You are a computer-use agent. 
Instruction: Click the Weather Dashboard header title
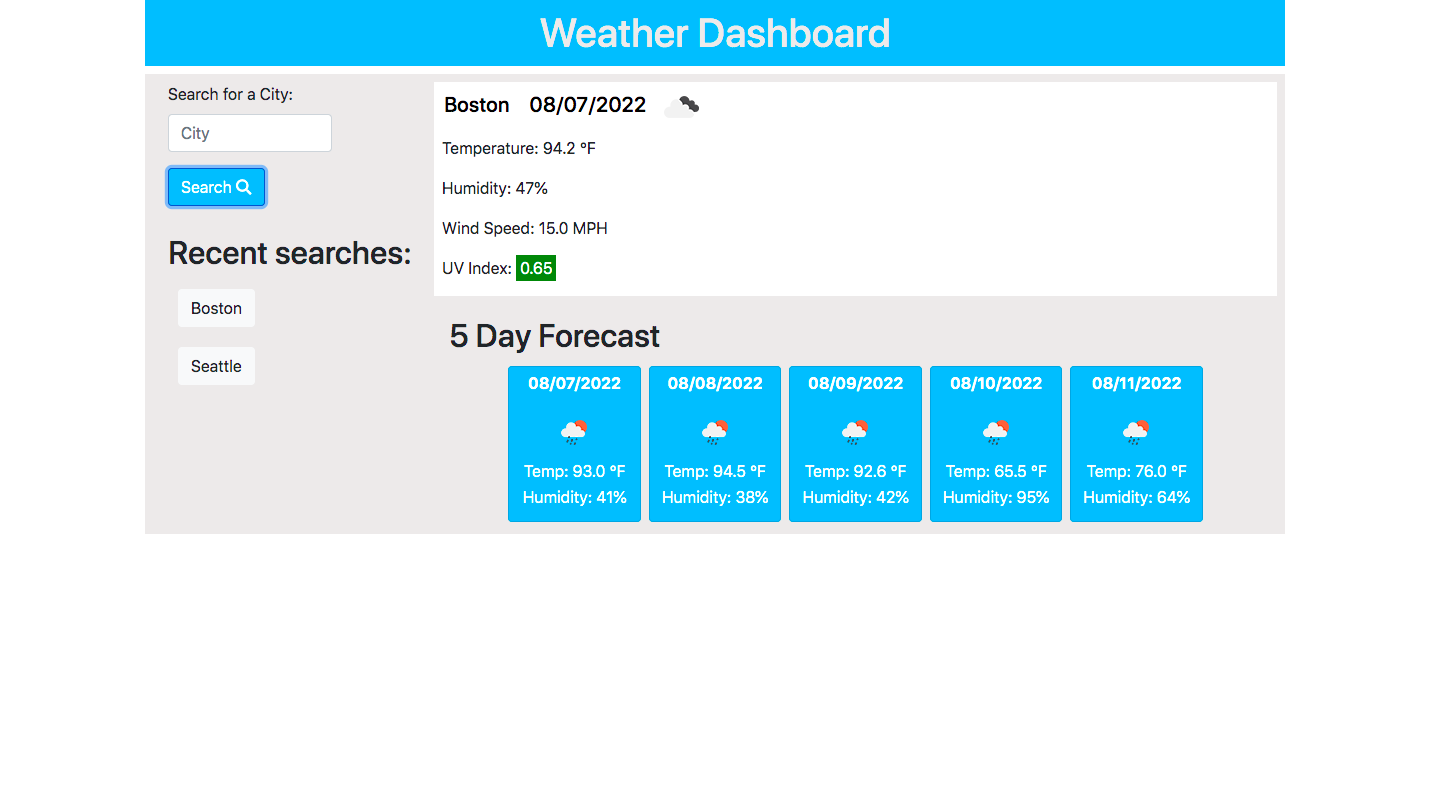(714, 33)
